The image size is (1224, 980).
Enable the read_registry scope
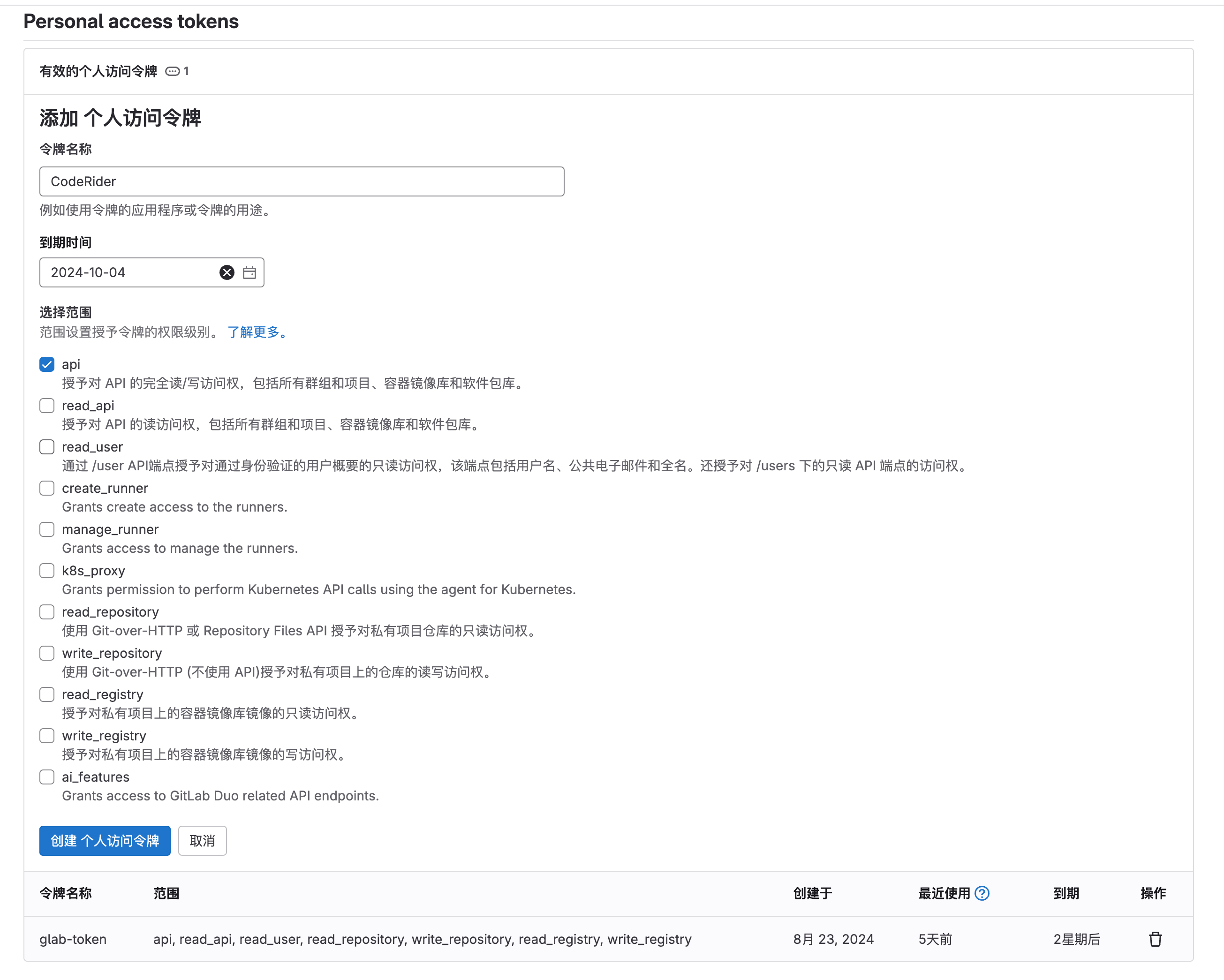point(47,694)
